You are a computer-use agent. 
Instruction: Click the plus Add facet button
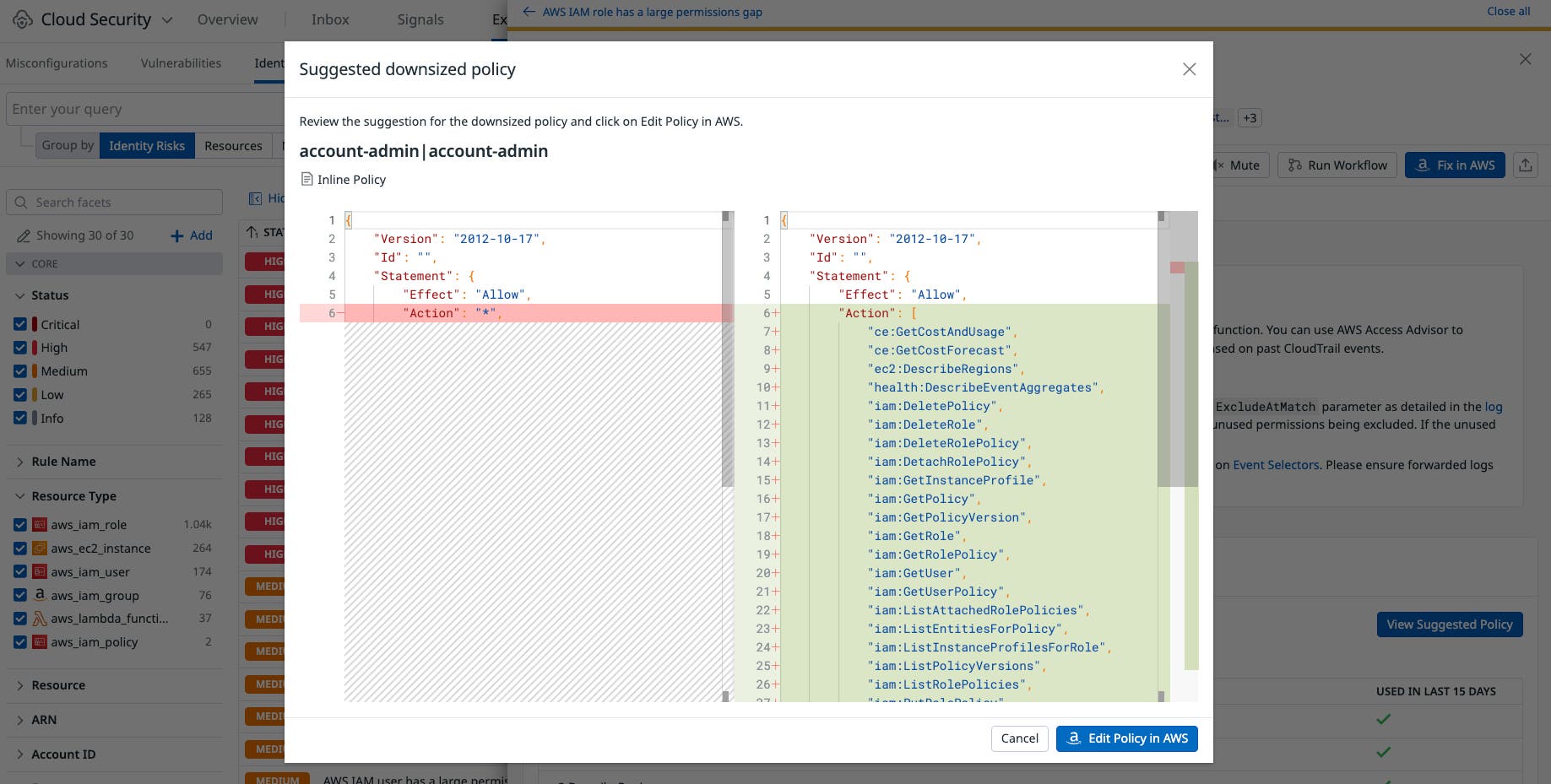coord(192,235)
